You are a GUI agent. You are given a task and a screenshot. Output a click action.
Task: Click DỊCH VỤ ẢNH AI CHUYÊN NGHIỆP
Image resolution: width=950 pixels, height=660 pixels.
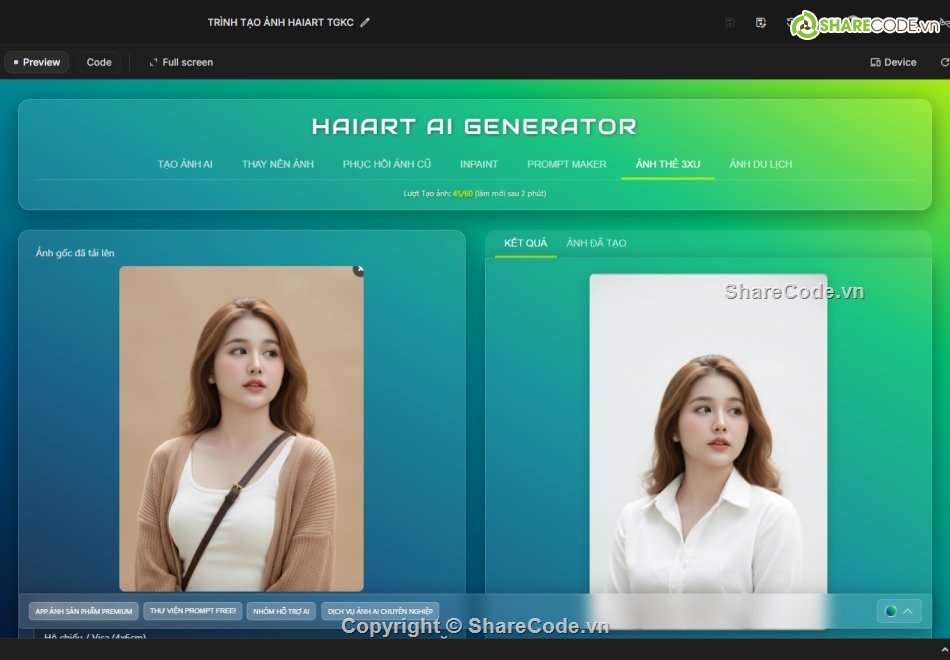pyautogui.click(x=380, y=611)
